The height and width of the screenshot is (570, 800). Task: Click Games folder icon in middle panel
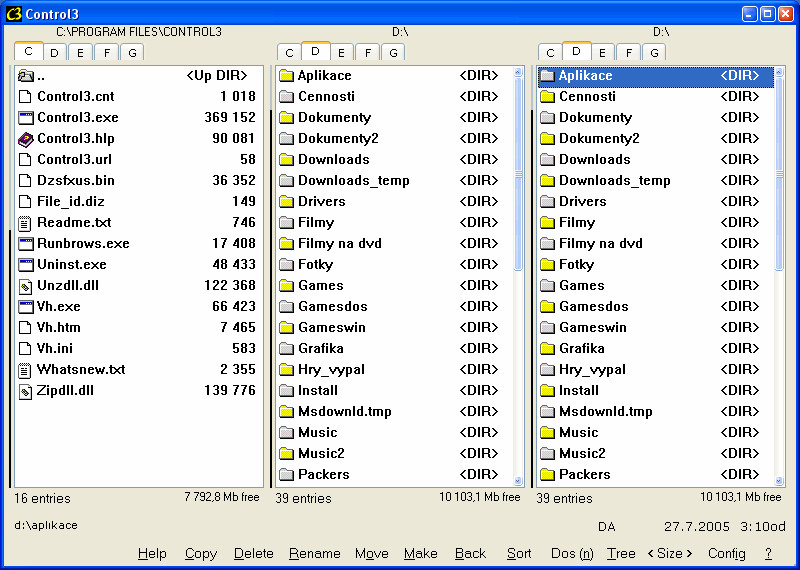coord(287,286)
